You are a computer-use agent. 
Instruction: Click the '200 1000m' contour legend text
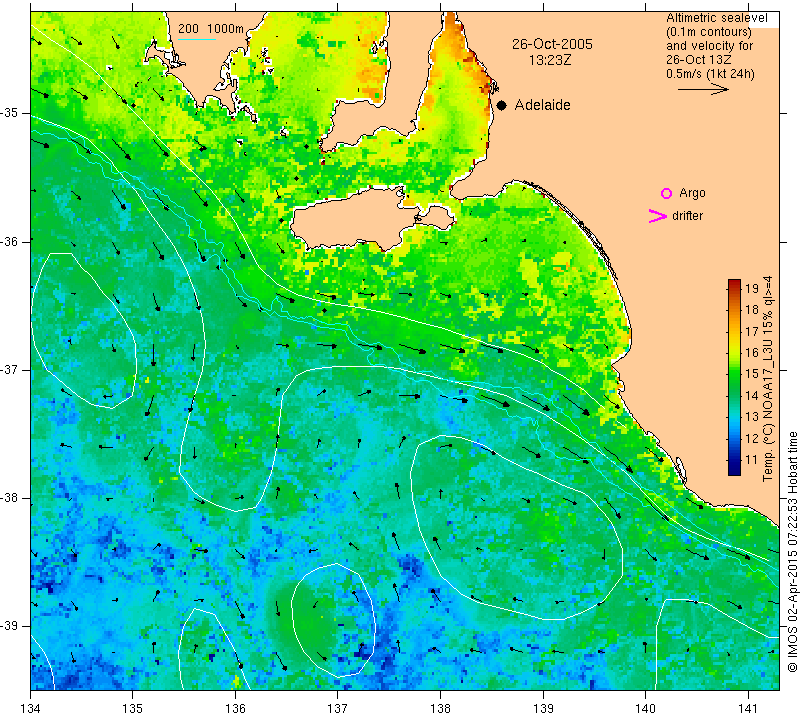211,29
